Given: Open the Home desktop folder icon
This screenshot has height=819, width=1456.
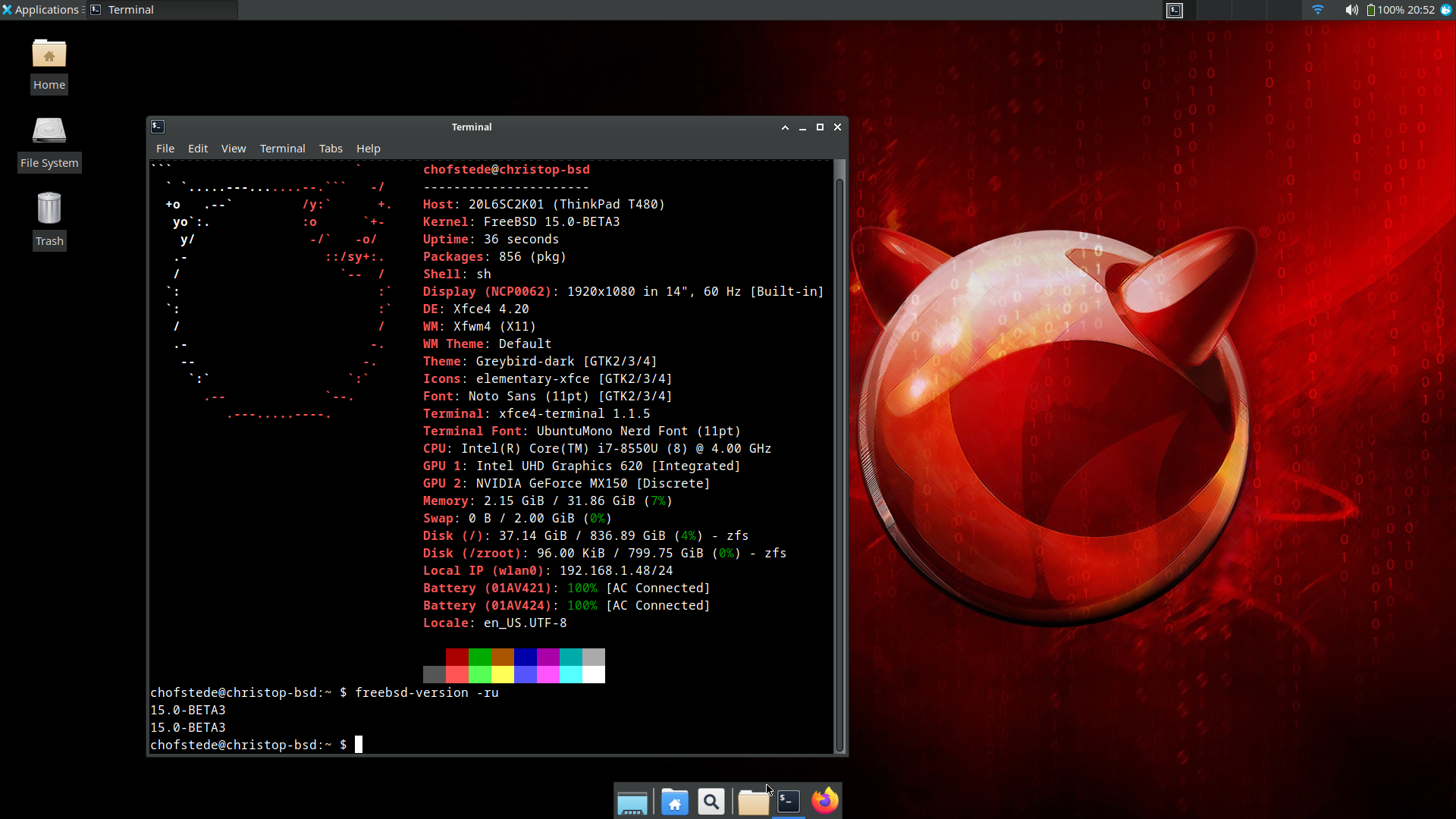Looking at the screenshot, I should click(49, 55).
